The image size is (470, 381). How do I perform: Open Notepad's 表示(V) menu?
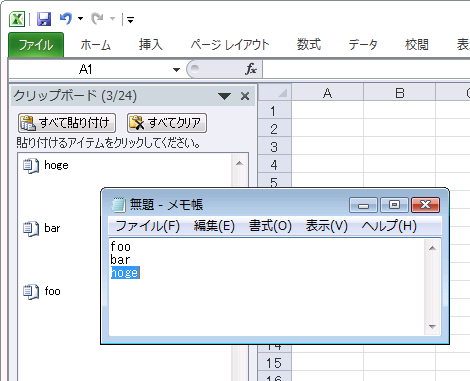327,226
